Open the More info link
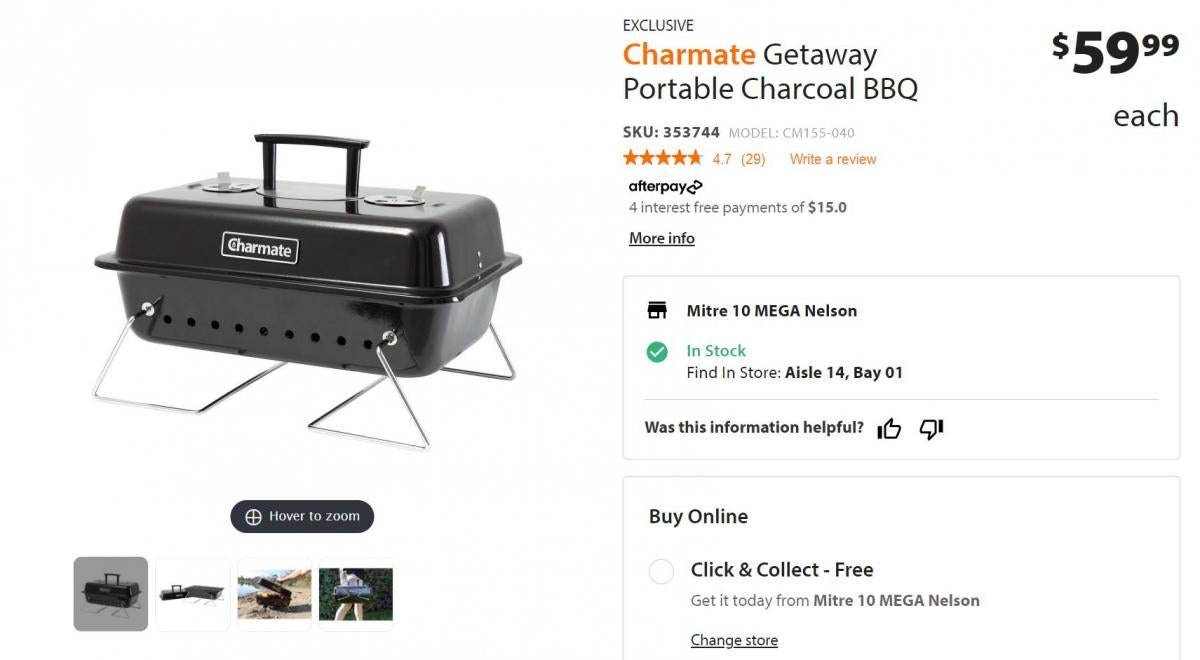Viewport: 1200px width, 660px height. point(661,238)
